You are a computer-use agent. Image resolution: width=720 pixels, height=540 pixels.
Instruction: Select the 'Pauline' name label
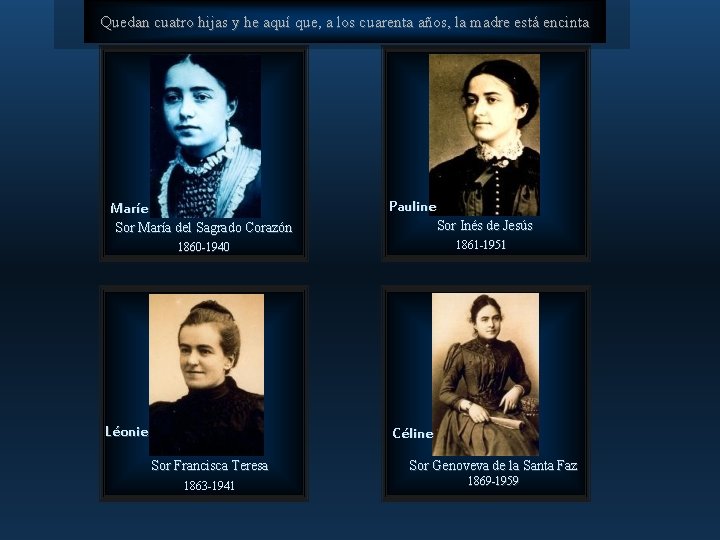412,207
